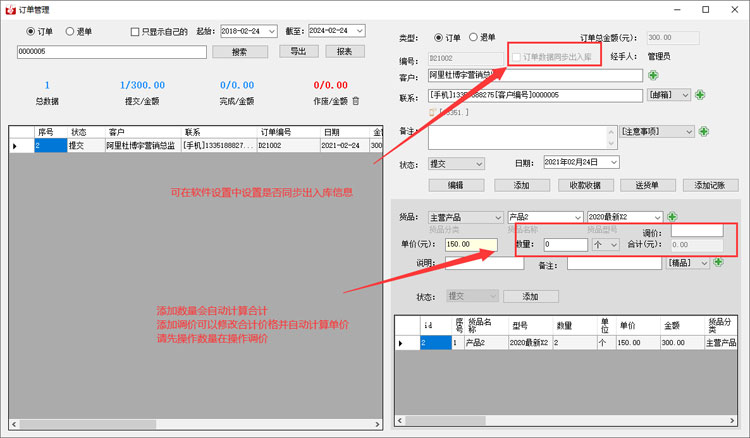Click the 数量 quantity input field
750x438 pixels.
tap(565, 244)
